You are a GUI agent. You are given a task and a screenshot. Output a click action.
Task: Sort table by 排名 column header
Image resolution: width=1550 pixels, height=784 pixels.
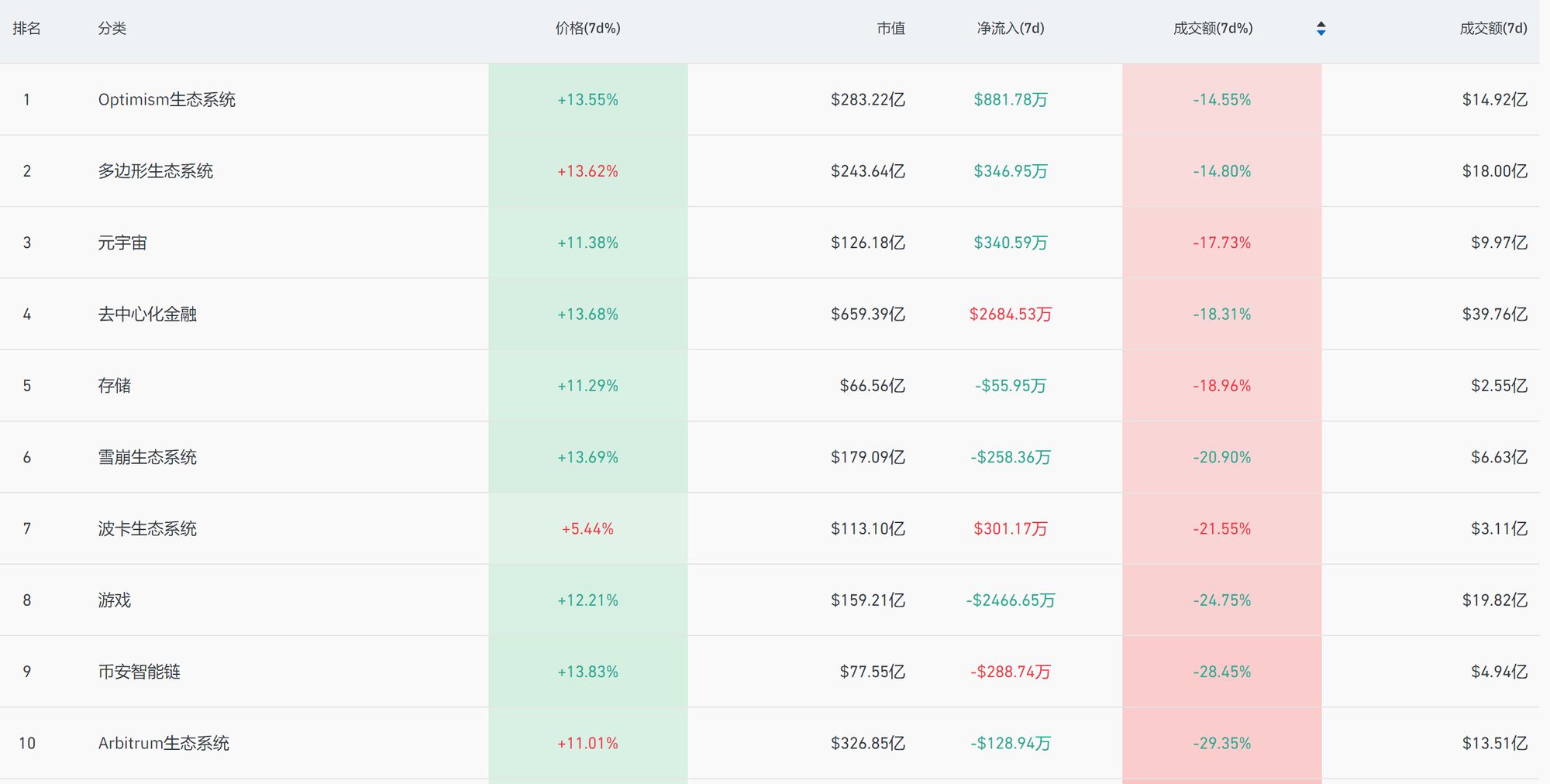click(x=26, y=29)
